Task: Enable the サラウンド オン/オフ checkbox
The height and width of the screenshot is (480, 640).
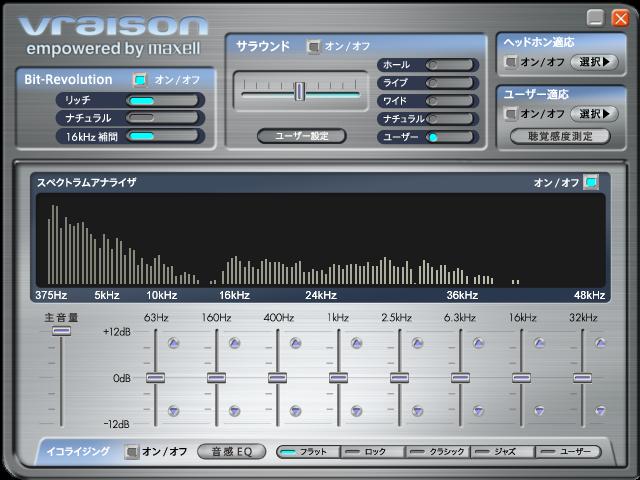Action: pos(314,46)
